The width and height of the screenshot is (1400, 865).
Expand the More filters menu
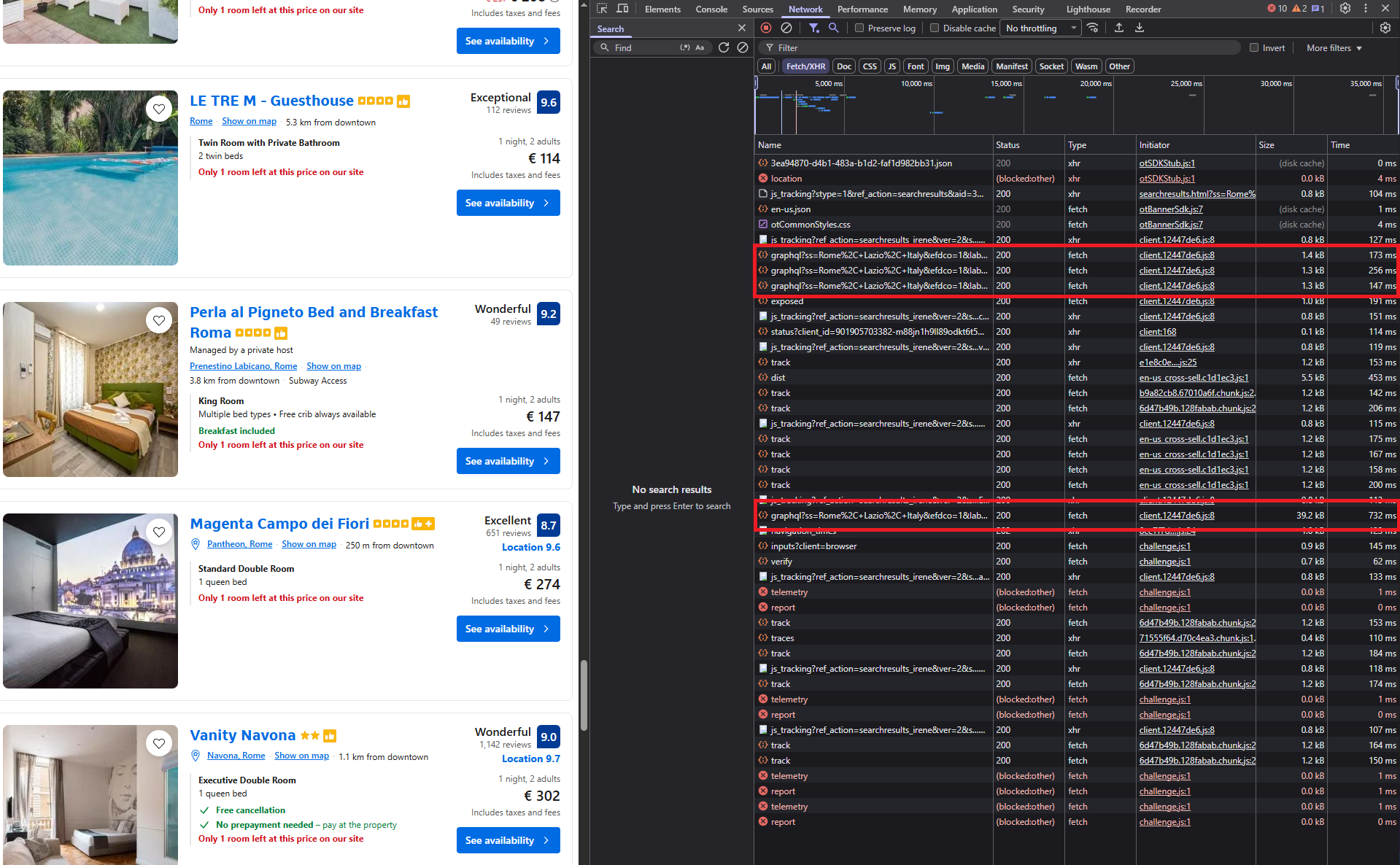pos(1334,48)
